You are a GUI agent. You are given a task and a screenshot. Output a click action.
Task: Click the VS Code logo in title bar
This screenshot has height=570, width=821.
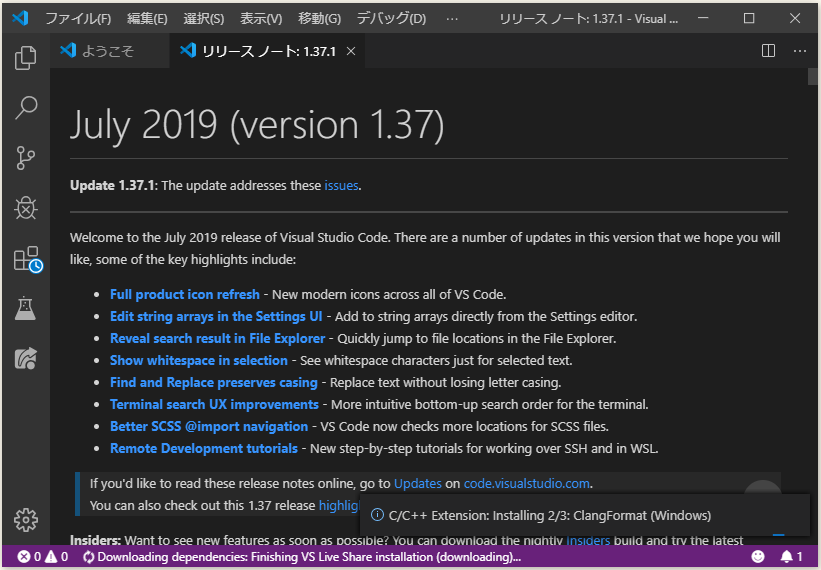coord(20,18)
